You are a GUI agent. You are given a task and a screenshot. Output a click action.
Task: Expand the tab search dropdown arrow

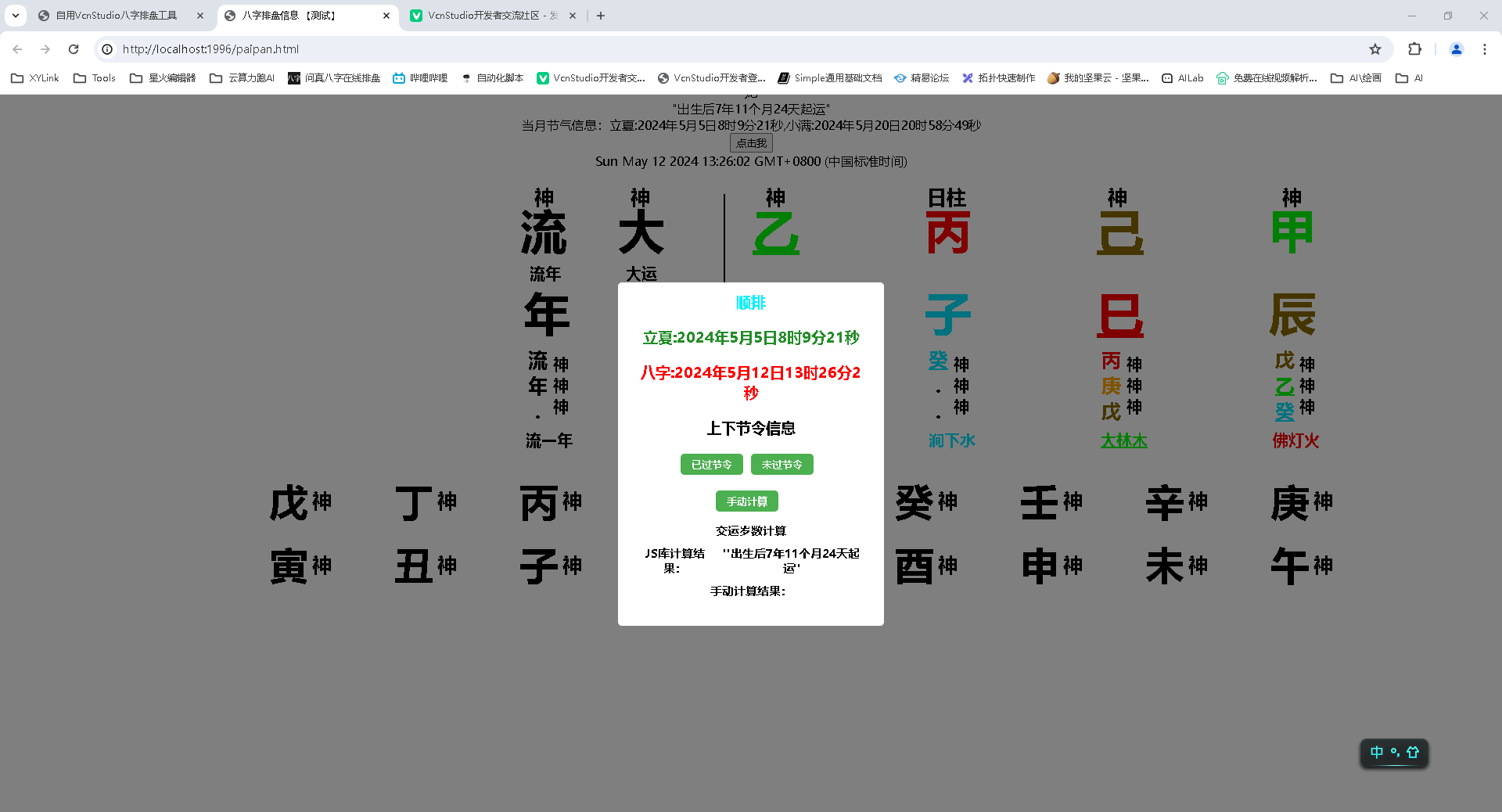click(16, 16)
